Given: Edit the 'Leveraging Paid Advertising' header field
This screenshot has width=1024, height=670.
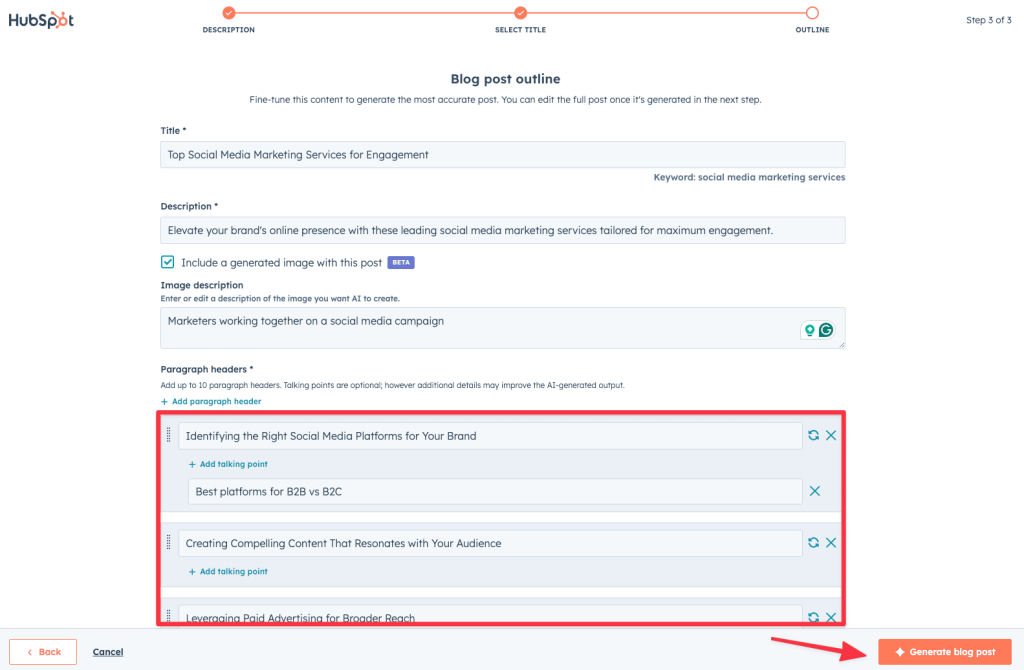Looking at the screenshot, I should click(x=490, y=616).
